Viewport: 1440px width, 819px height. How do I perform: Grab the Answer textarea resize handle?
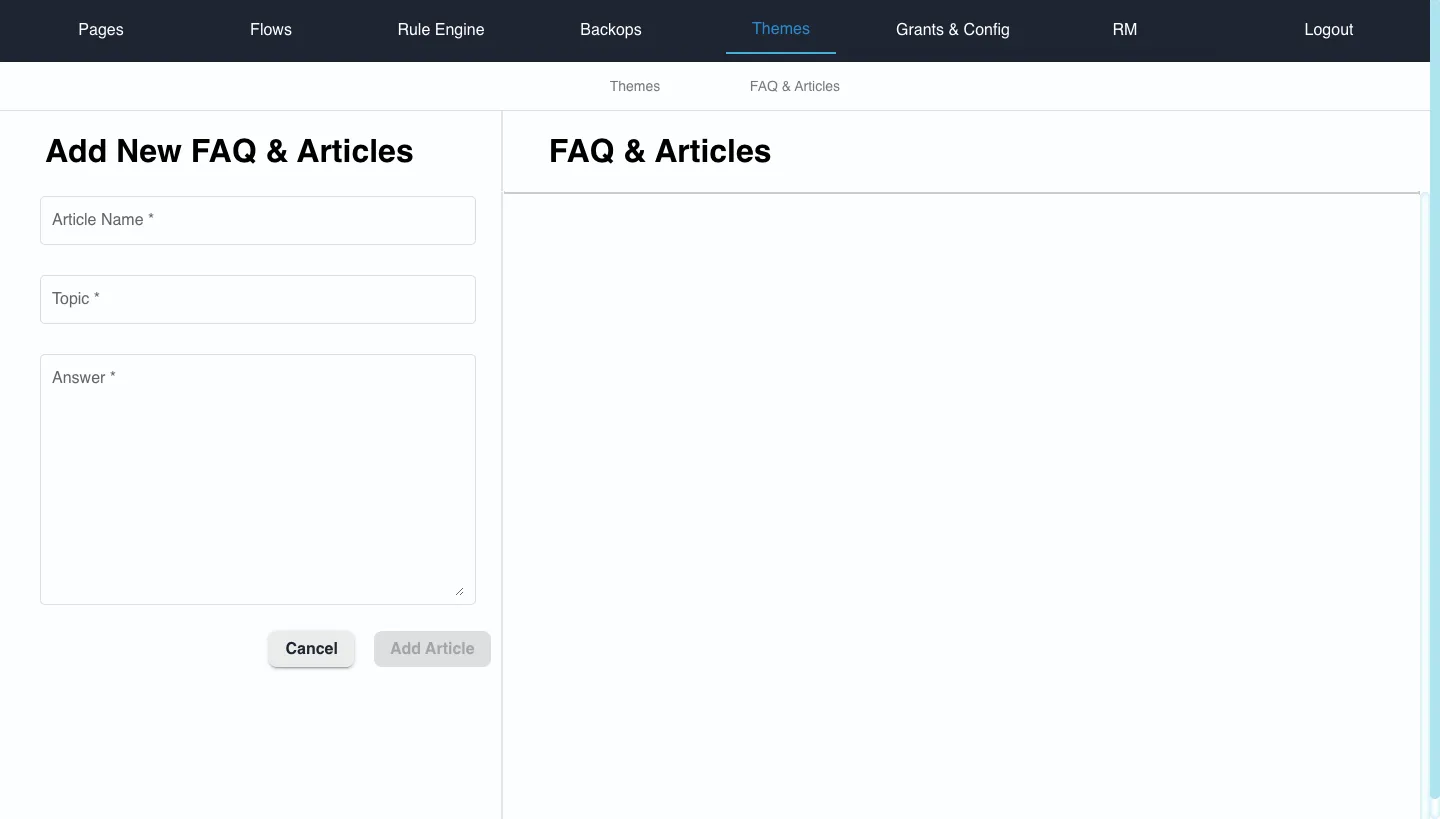tap(459, 591)
